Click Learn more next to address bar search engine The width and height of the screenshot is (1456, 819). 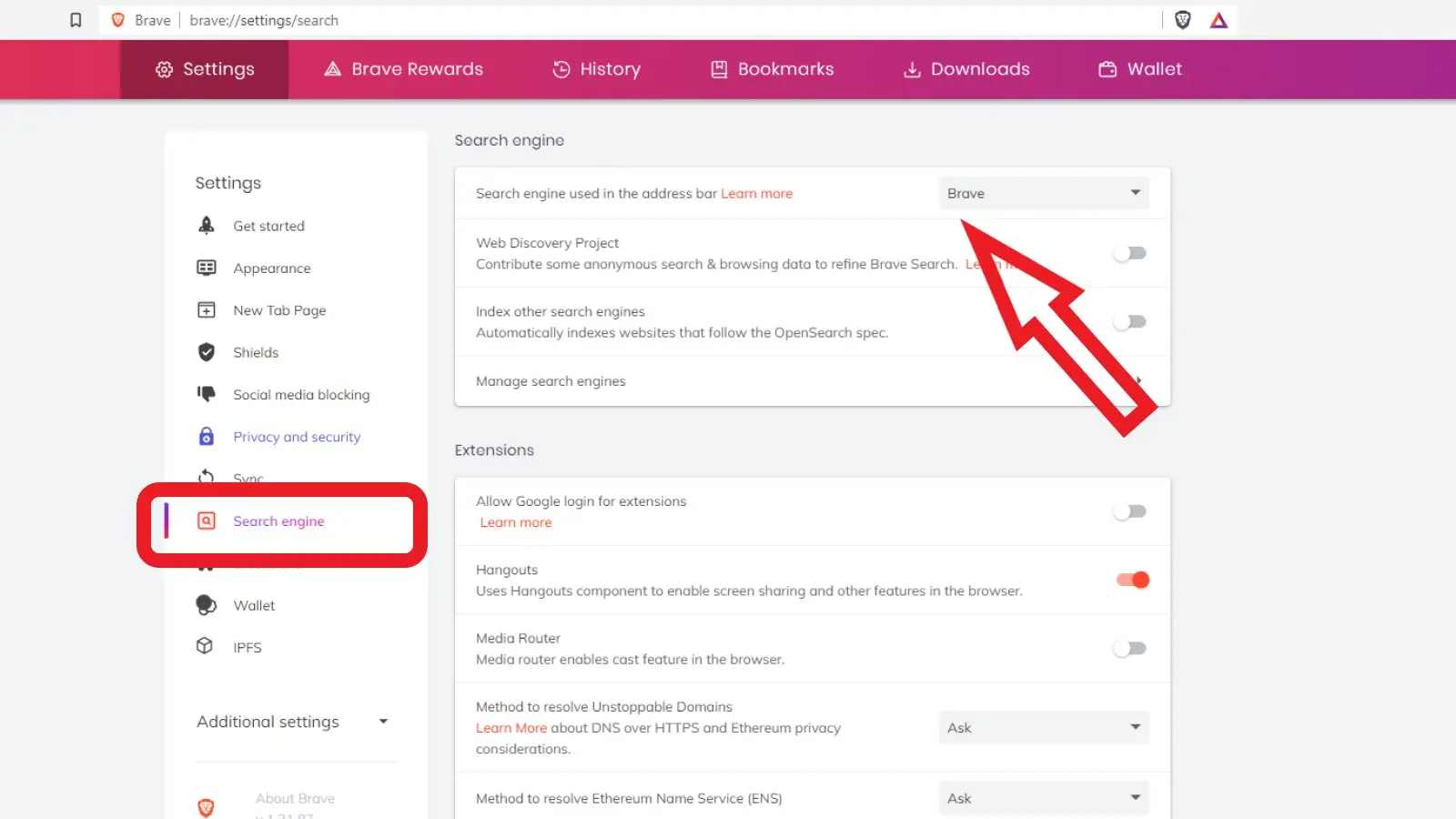point(756,193)
